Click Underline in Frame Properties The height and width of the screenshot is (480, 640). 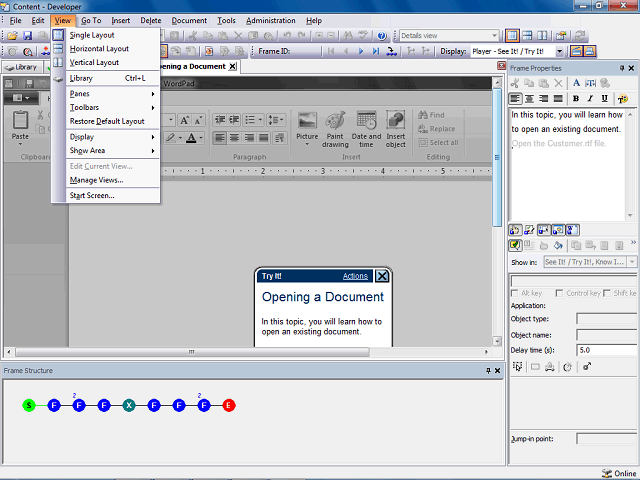(604, 98)
